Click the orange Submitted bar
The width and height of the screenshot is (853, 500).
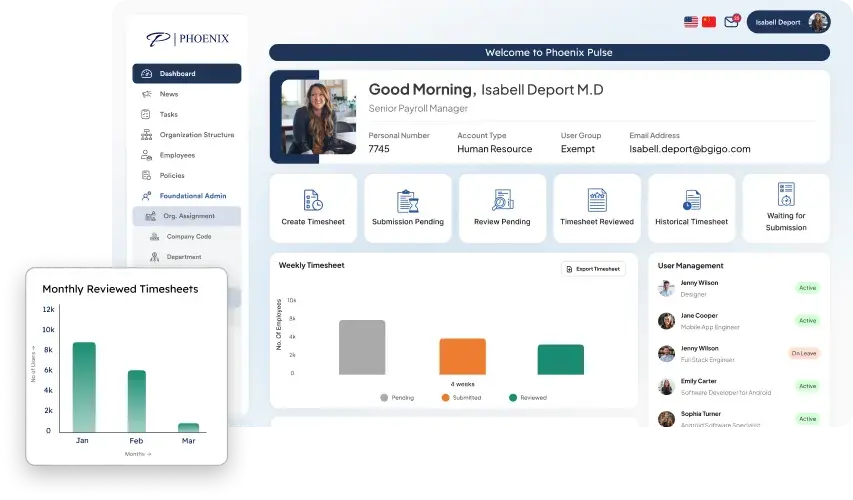pyautogui.click(x=462, y=356)
